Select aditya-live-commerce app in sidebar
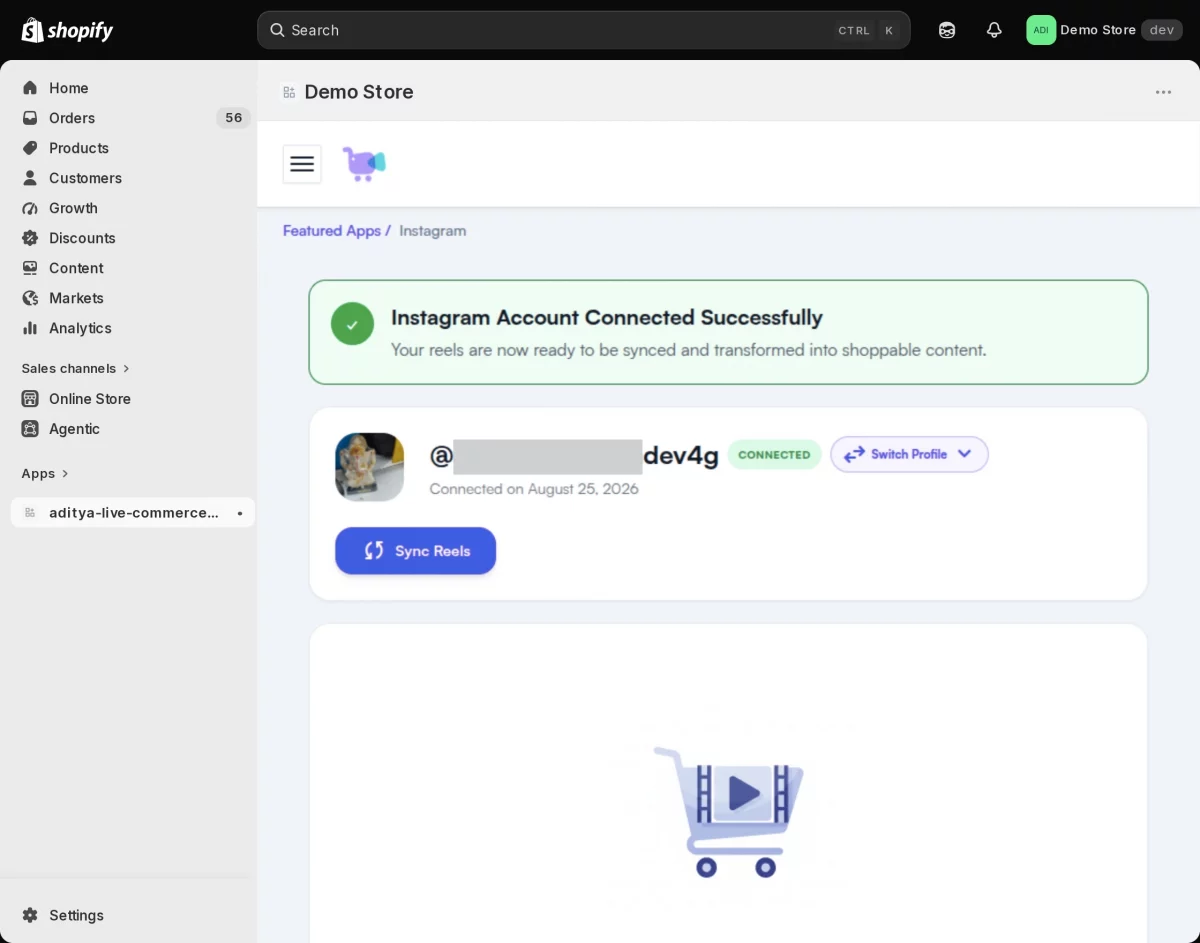1200x943 pixels. pyautogui.click(x=132, y=513)
